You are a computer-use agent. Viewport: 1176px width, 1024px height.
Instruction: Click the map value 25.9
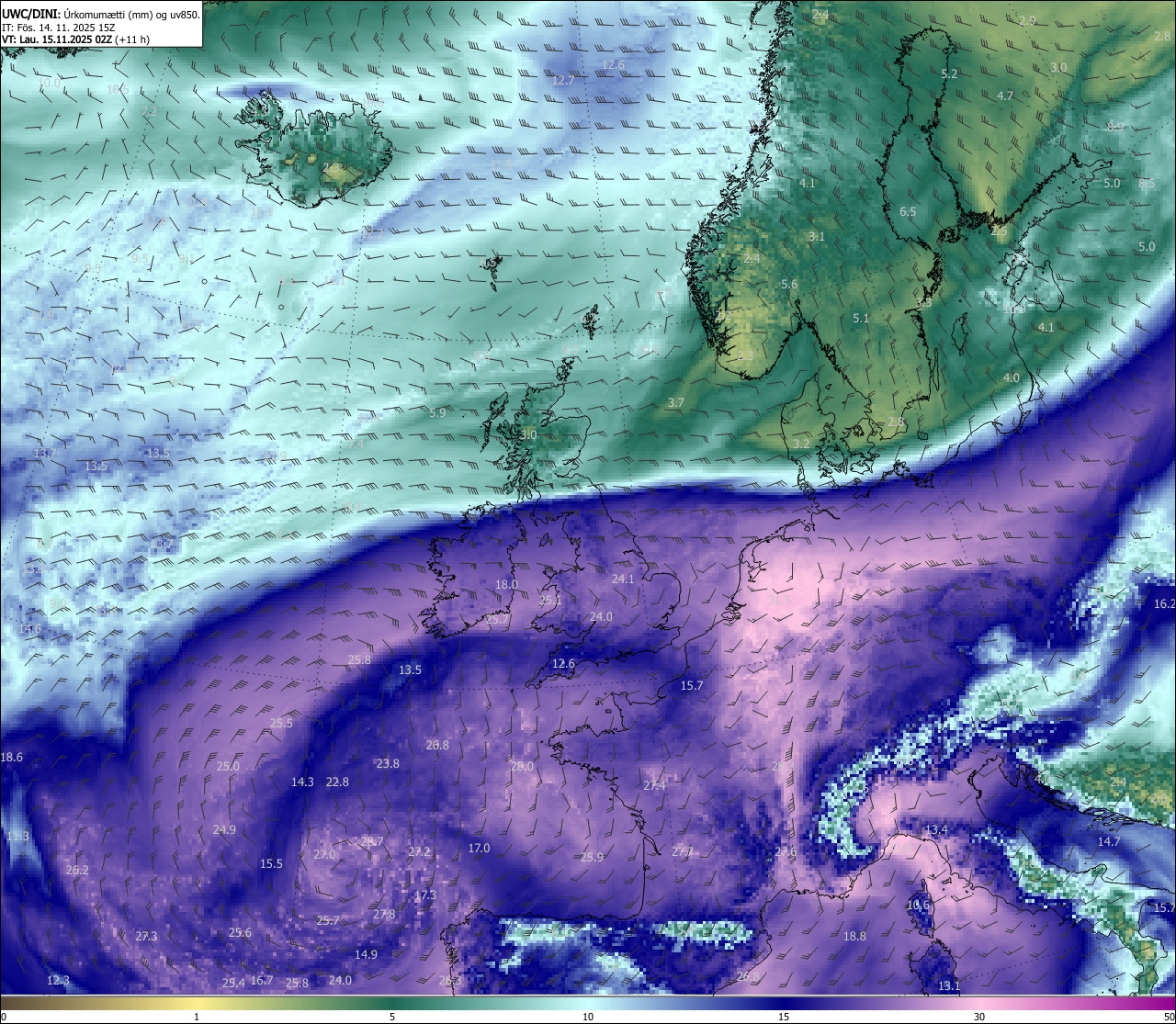coord(592,858)
